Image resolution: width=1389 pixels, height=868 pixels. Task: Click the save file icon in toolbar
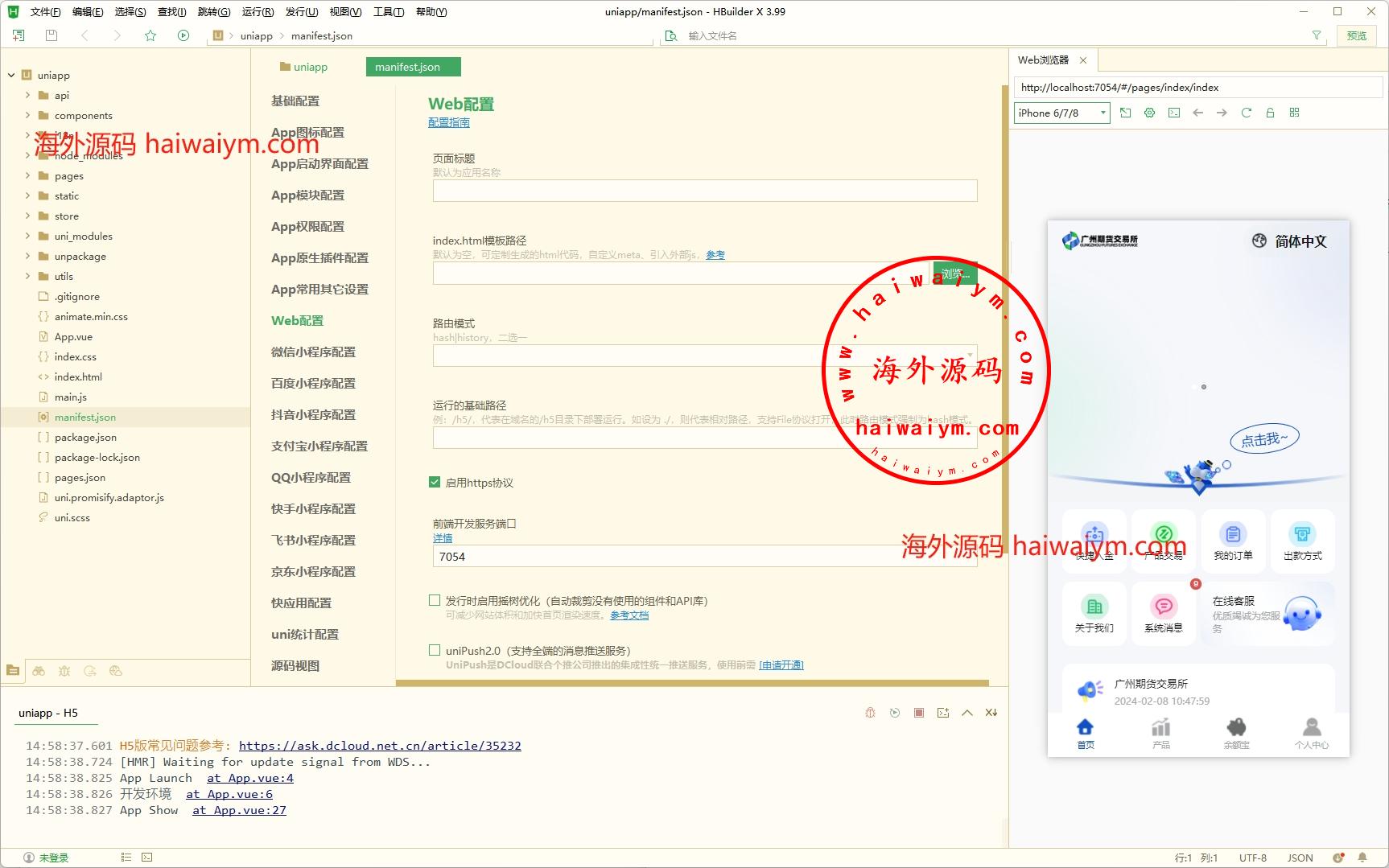(52, 35)
